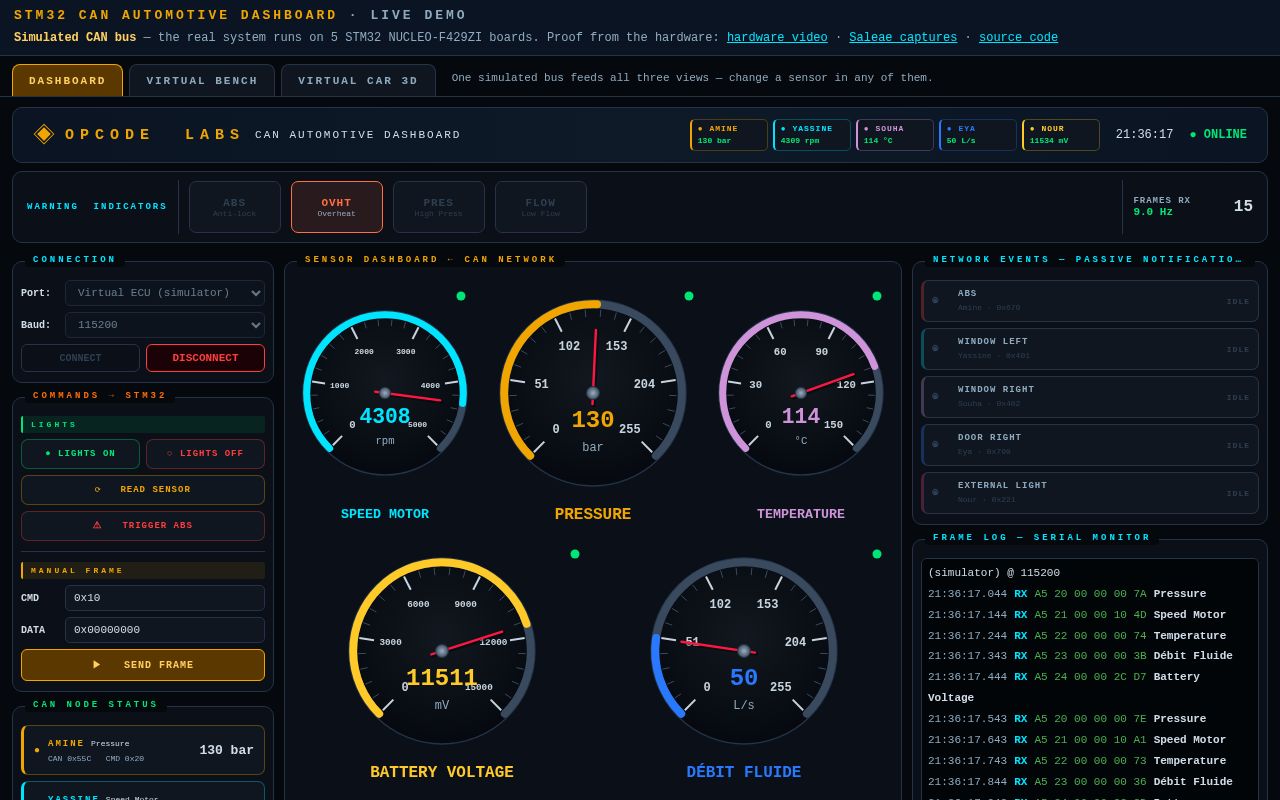Select the Amine 130 bar header chip
Screen dimensions: 1280x800
(x=729, y=135)
